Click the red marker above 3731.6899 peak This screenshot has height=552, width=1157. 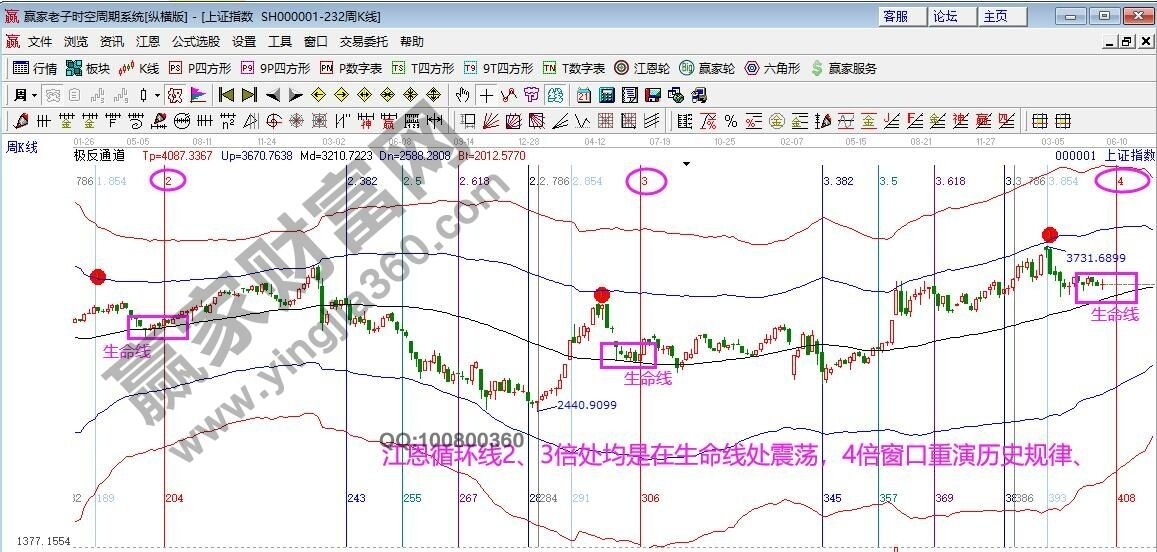pyautogui.click(x=1049, y=234)
